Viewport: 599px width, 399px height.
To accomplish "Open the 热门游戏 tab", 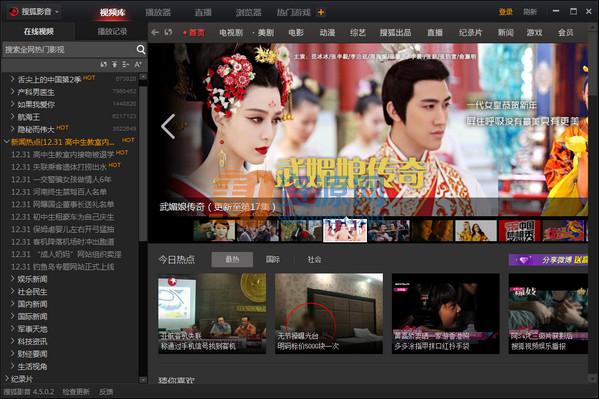I will 293,12.
